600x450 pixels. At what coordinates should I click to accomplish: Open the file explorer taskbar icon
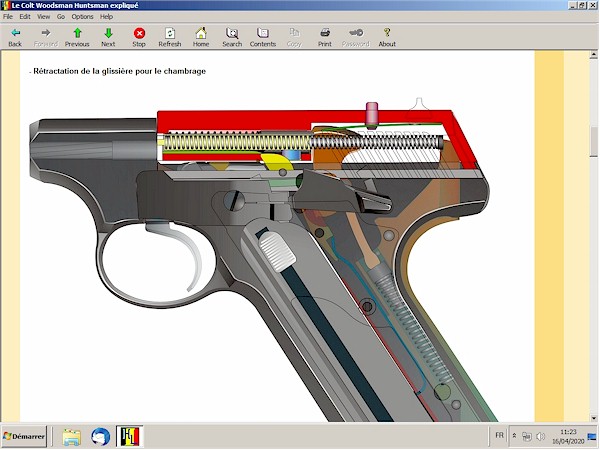[72, 437]
